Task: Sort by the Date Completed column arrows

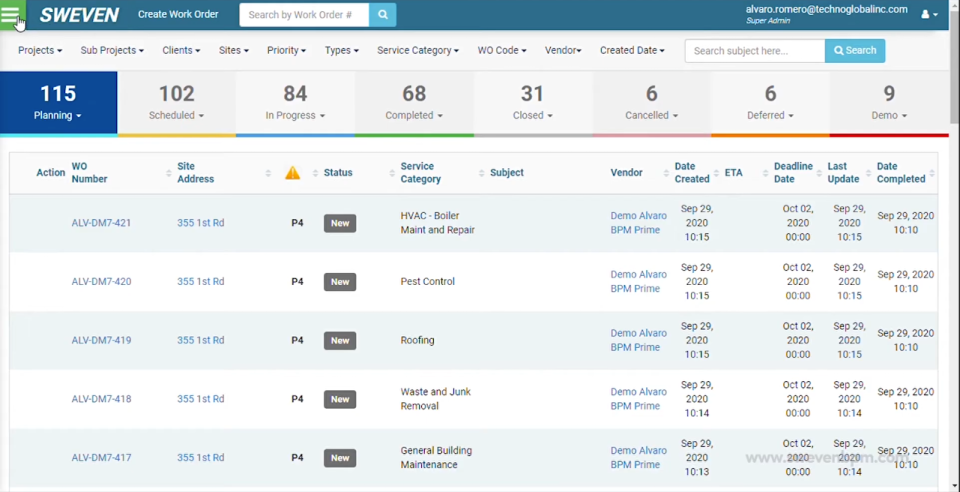Action: pos(932,174)
